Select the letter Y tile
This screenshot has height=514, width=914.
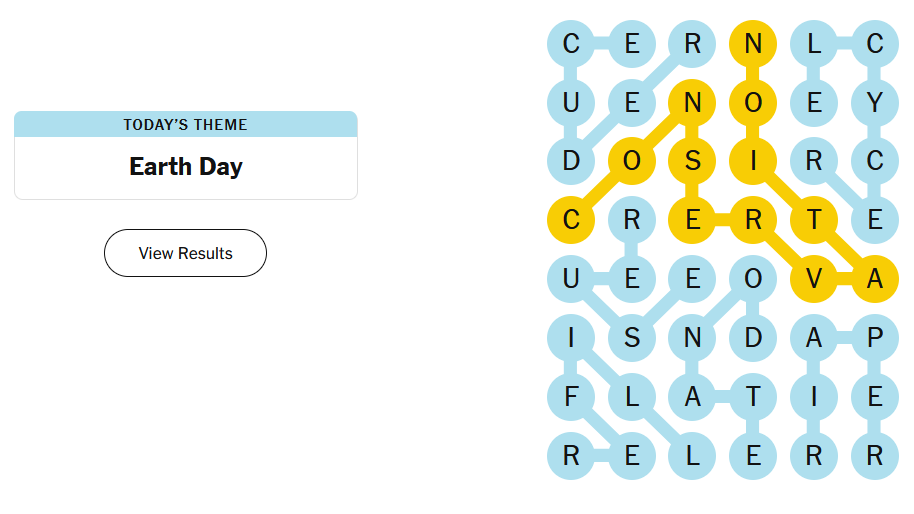(x=874, y=102)
